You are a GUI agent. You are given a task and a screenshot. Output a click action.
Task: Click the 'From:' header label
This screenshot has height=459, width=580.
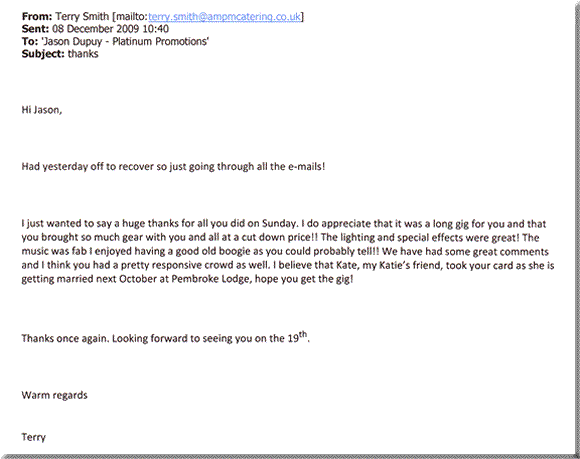pyautogui.click(x=37, y=16)
